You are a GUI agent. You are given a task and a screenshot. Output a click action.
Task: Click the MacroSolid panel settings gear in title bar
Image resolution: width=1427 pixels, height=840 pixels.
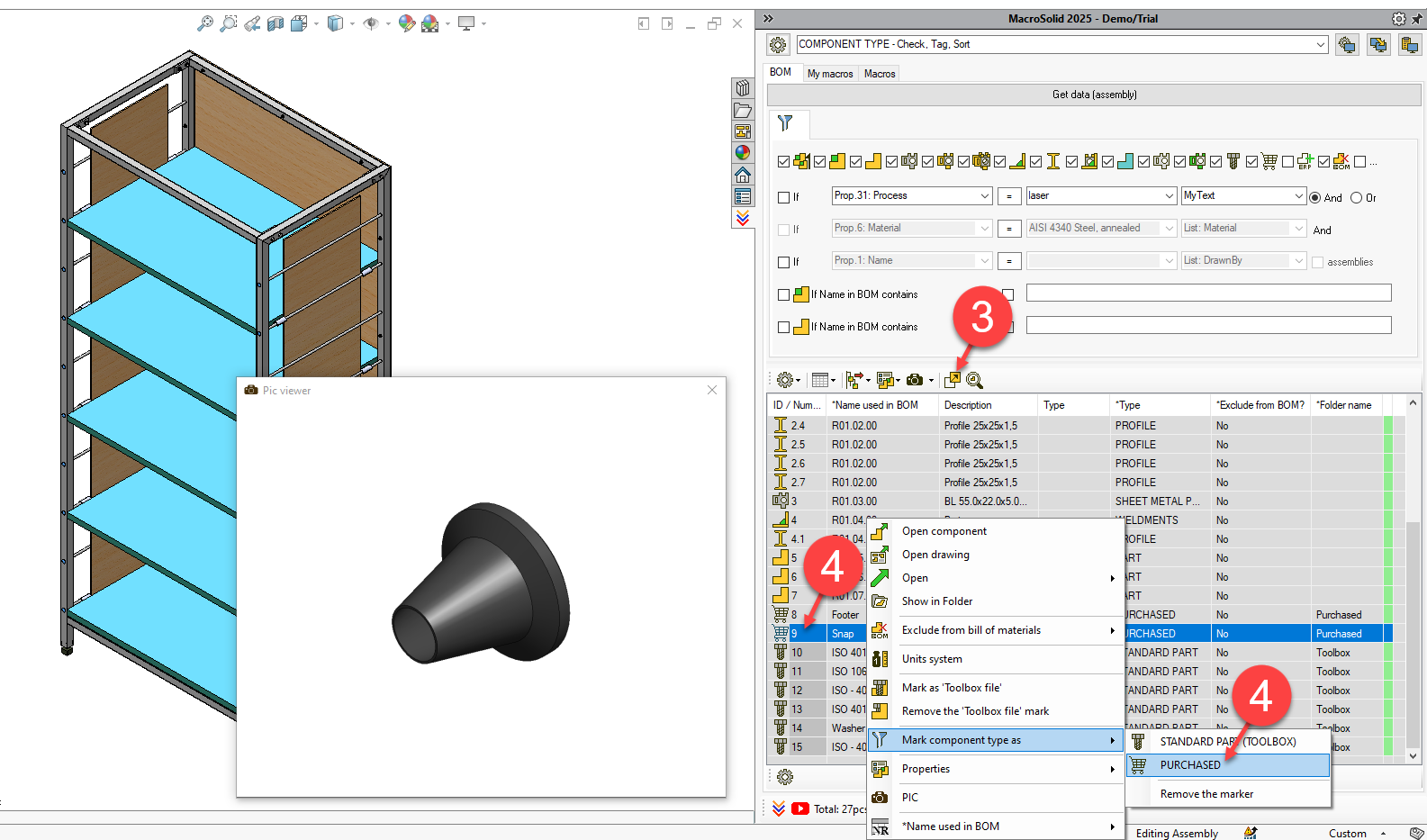click(1398, 18)
